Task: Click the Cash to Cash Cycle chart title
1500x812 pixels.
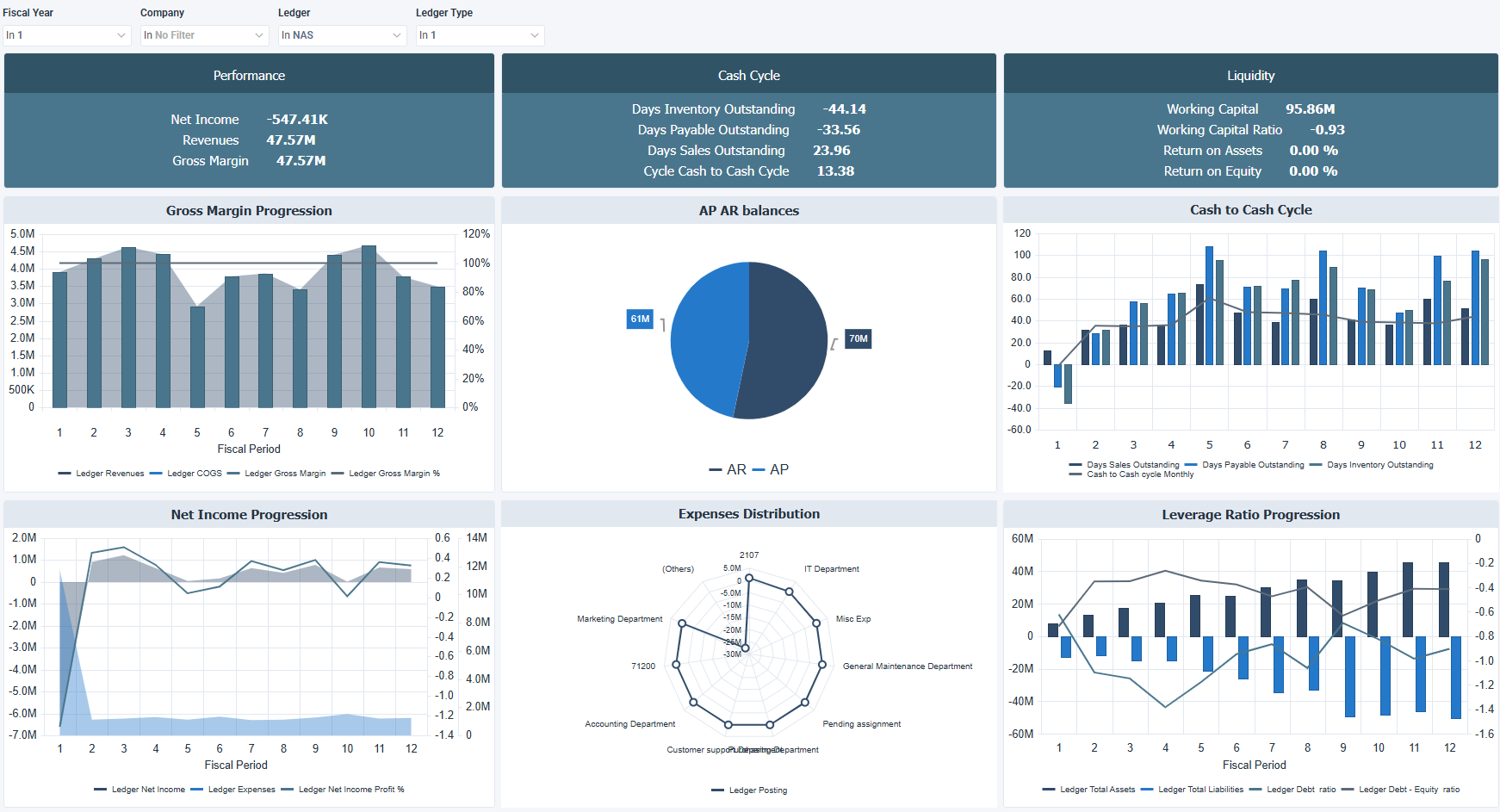Action: pos(1251,210)
